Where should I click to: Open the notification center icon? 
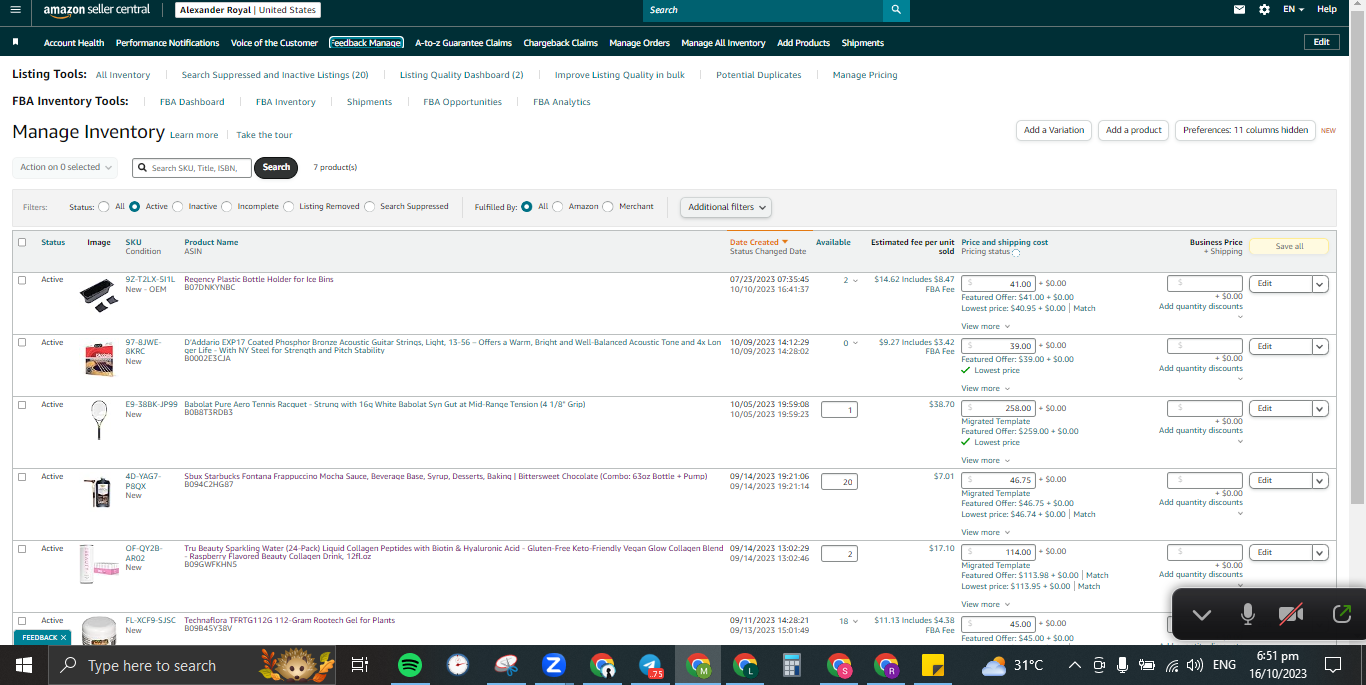point(1332,665)
